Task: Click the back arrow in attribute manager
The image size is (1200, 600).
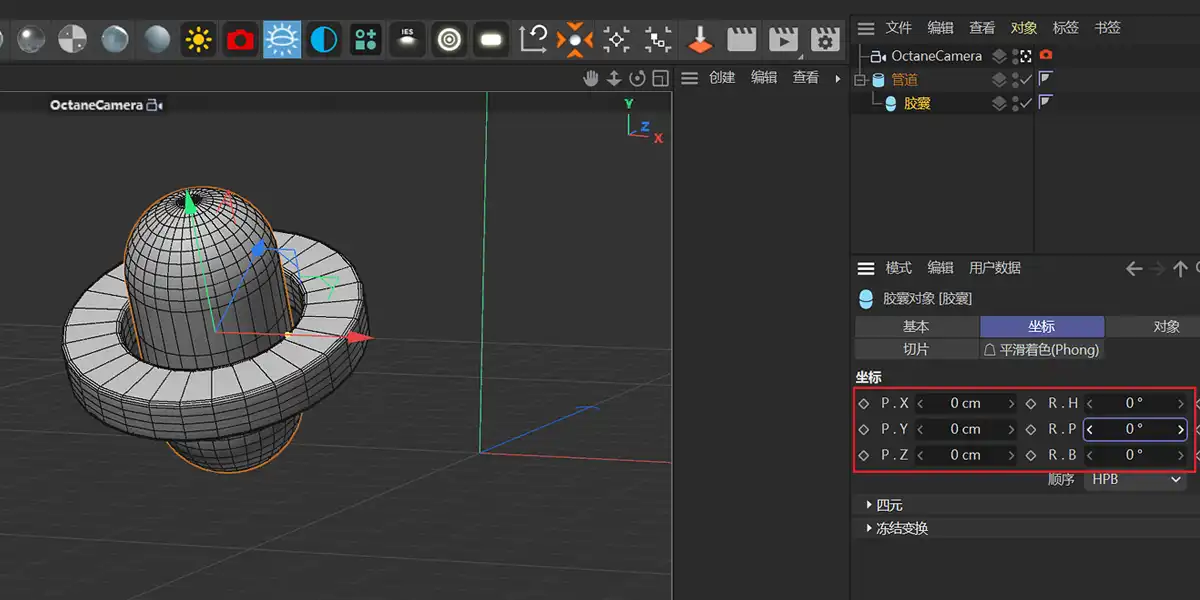Action: [x=1133, y=268]
